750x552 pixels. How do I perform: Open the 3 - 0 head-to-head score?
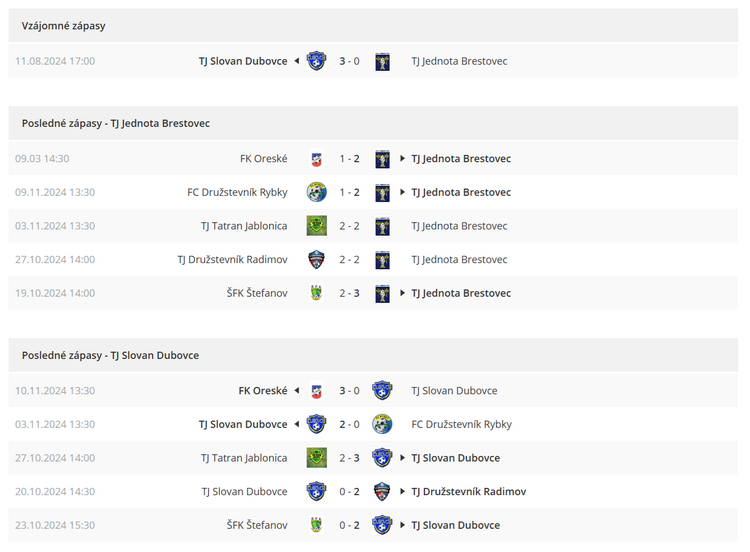pyautogui.click(x=349, y=61)
